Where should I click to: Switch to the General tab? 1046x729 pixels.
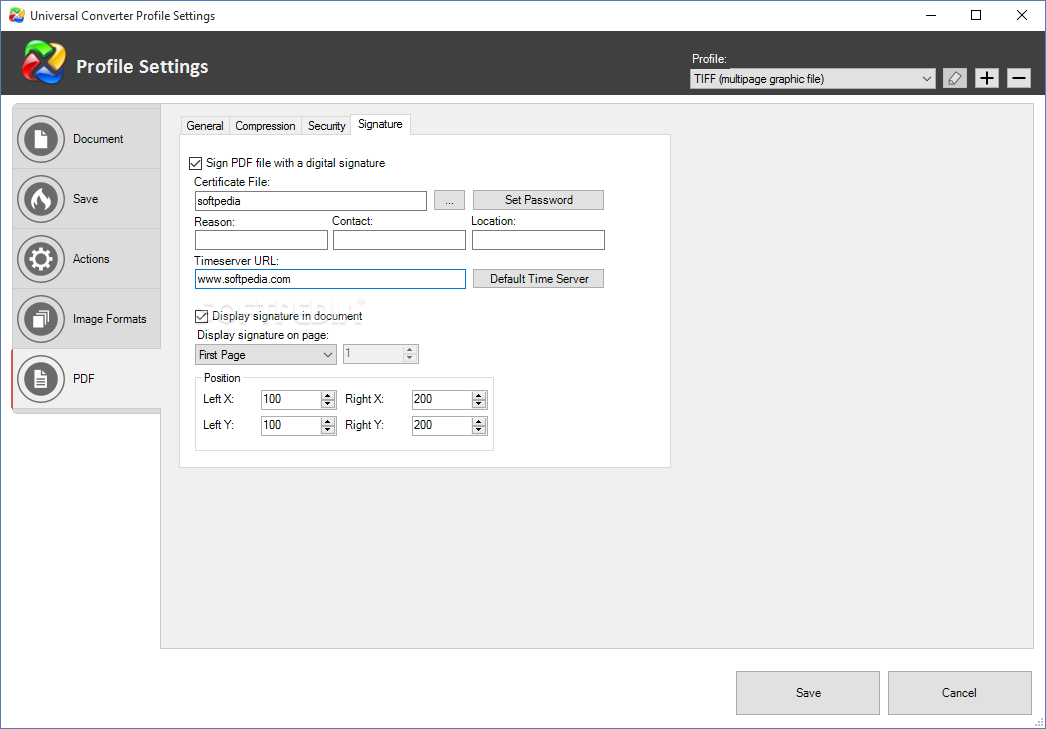click(205, 125)
